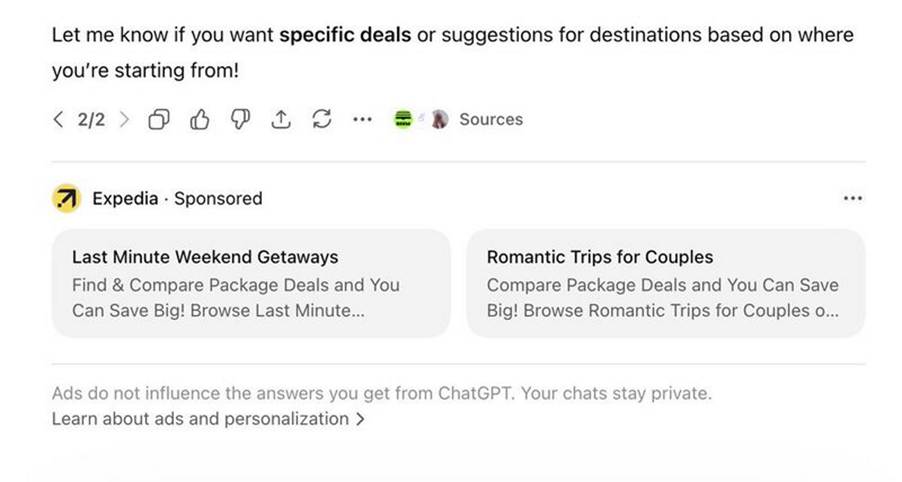
Task: Open Learn about ads and personalization
Action: click(x=200, y=419)
